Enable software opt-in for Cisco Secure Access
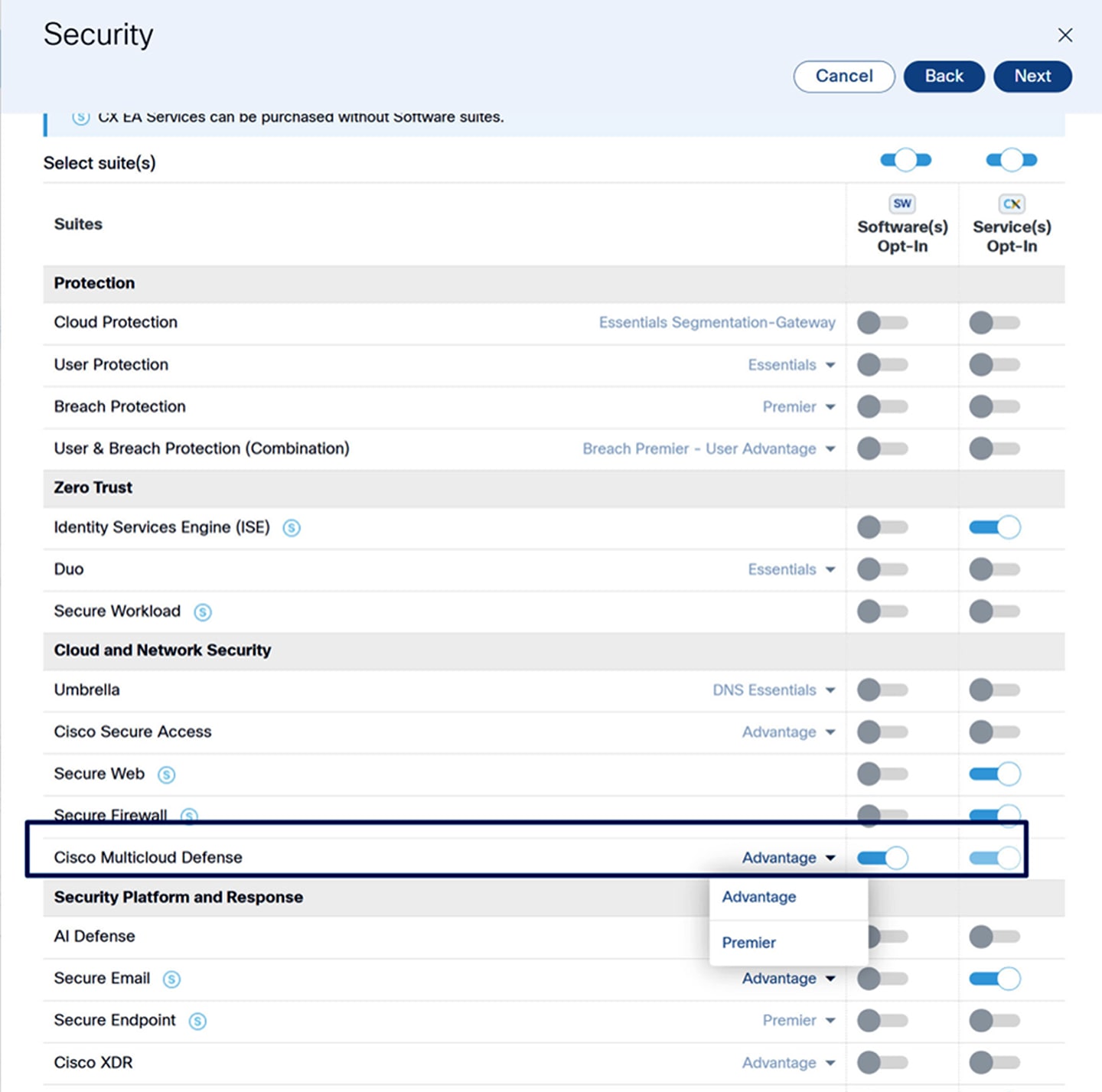 (x=882, y=732)
